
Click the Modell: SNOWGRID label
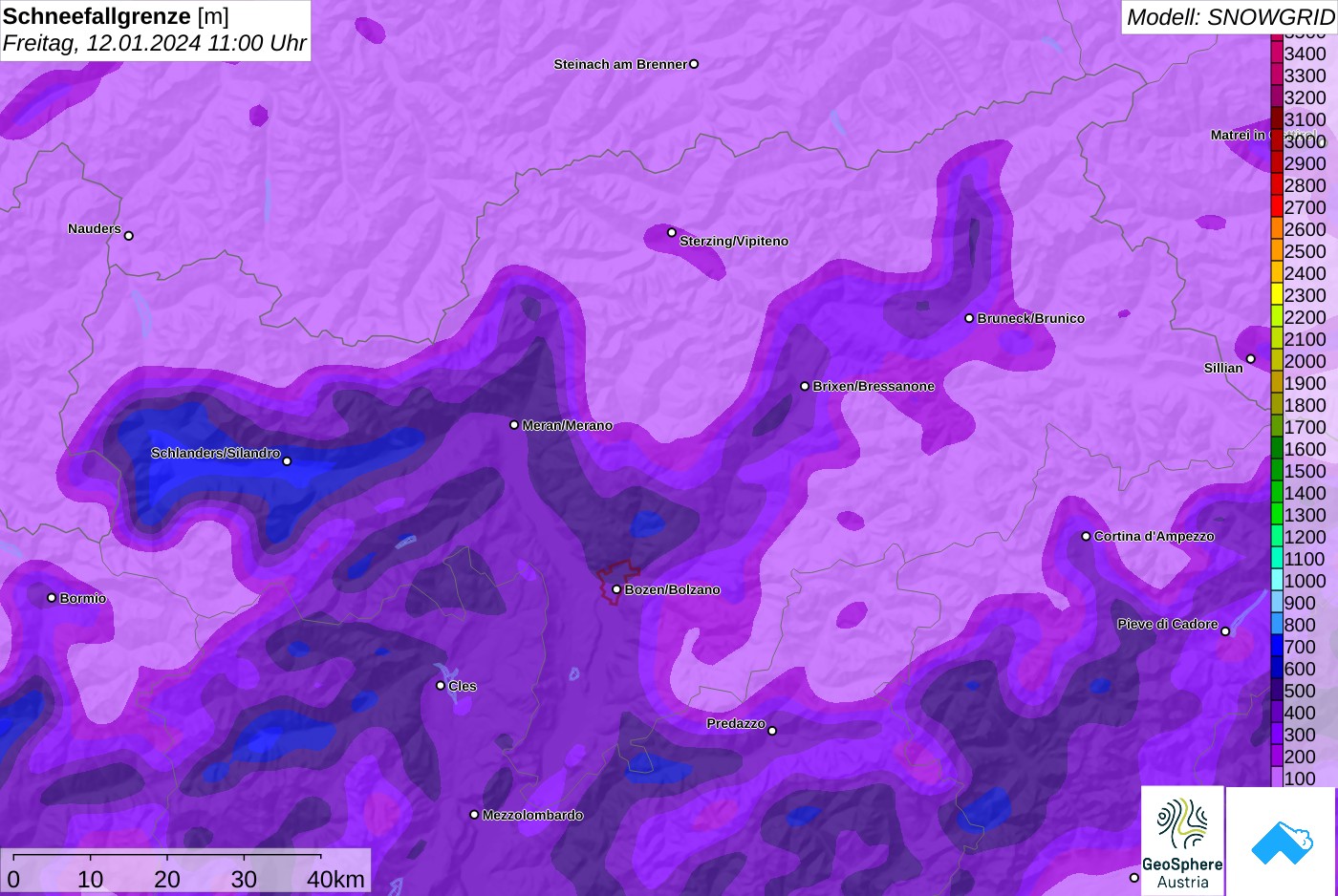coord(1230,17)
